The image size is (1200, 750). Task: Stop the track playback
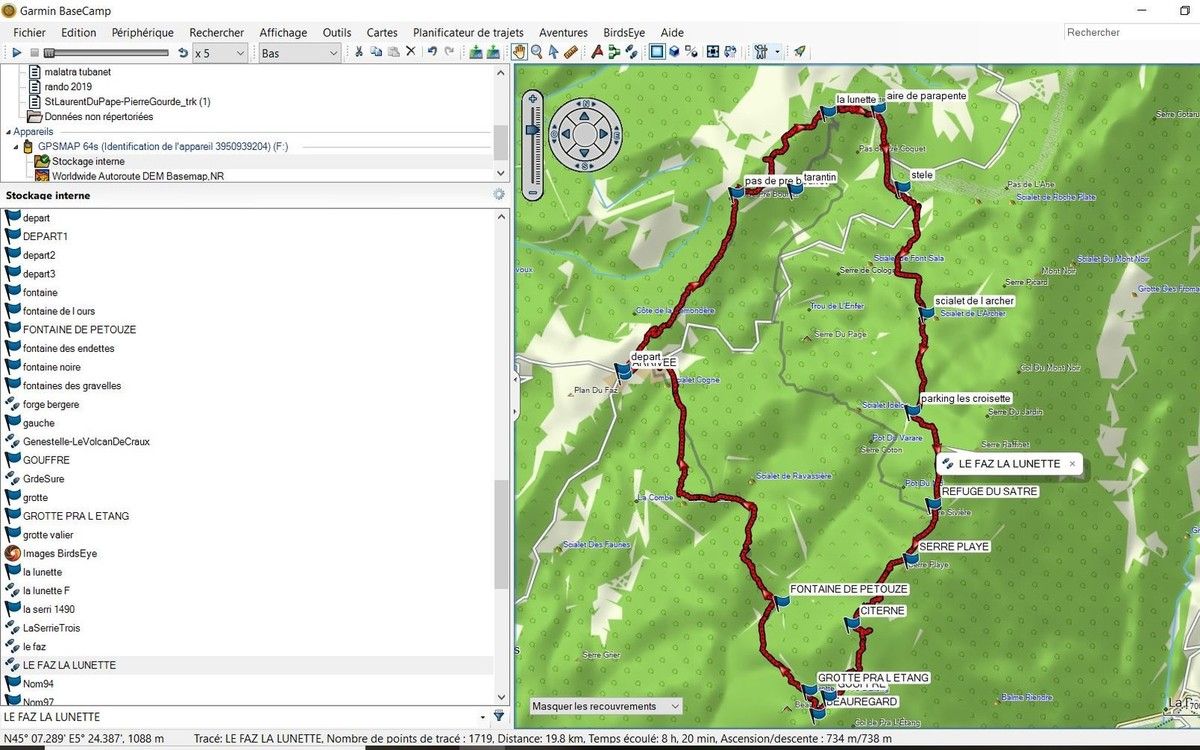(34, 52)
